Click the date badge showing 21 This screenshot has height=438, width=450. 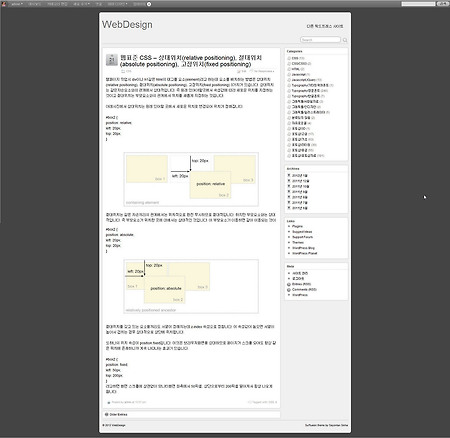tap(112, 60)
